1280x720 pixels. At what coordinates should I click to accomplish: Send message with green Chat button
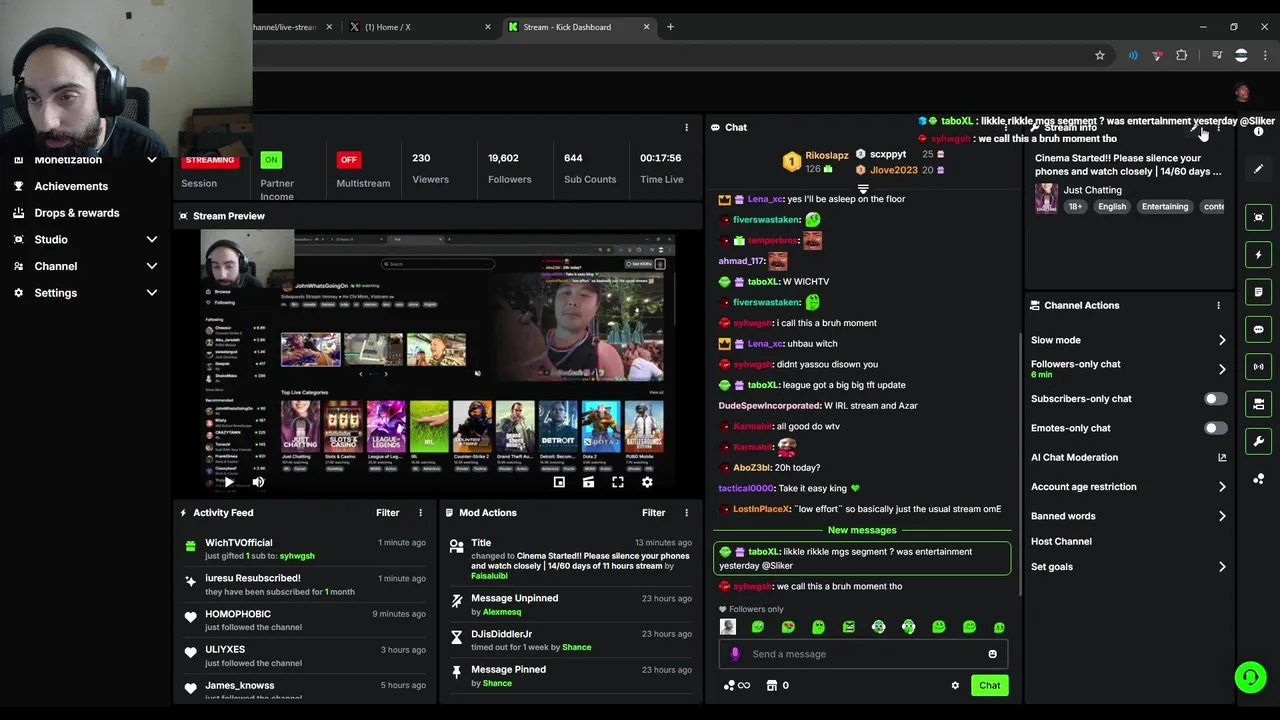pos(989,686)
